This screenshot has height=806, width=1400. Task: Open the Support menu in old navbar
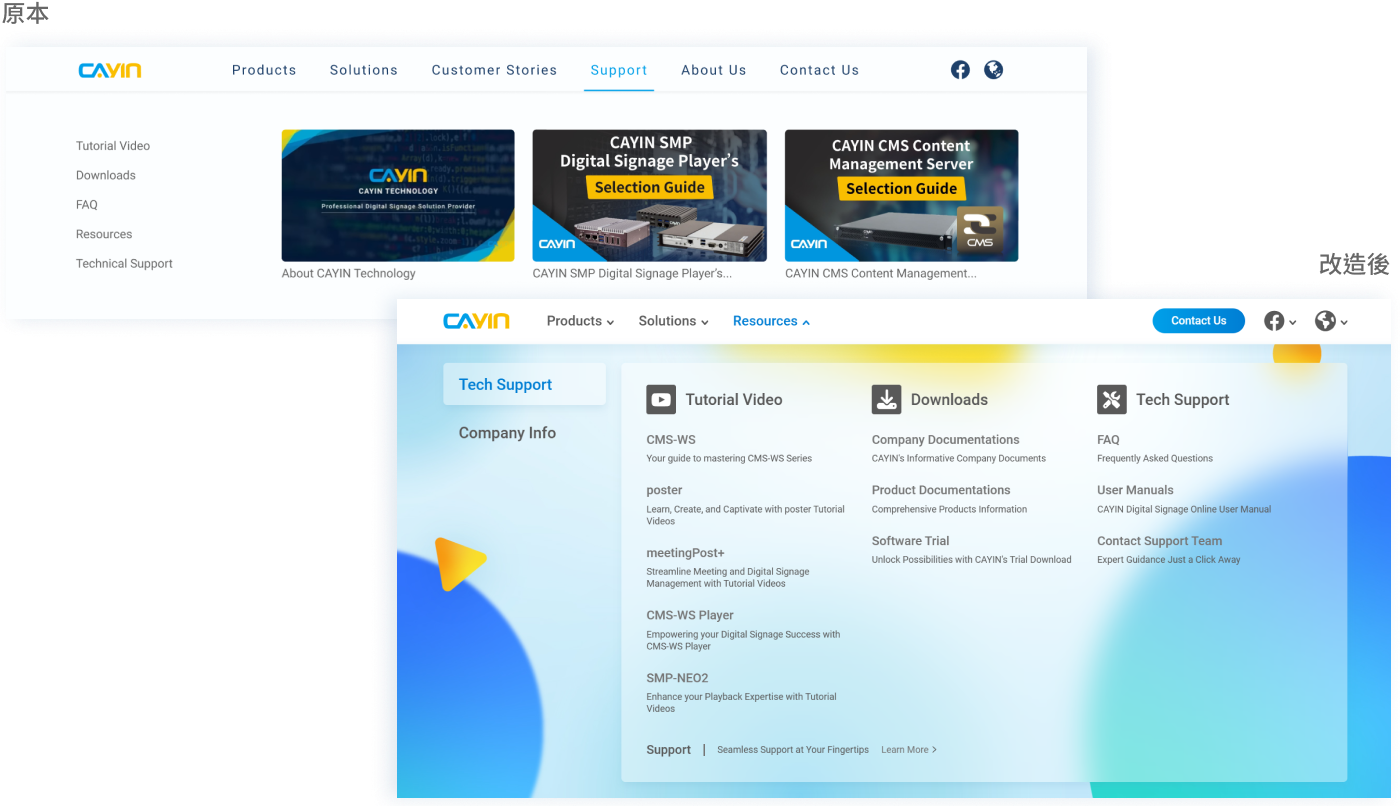(619, 70)
